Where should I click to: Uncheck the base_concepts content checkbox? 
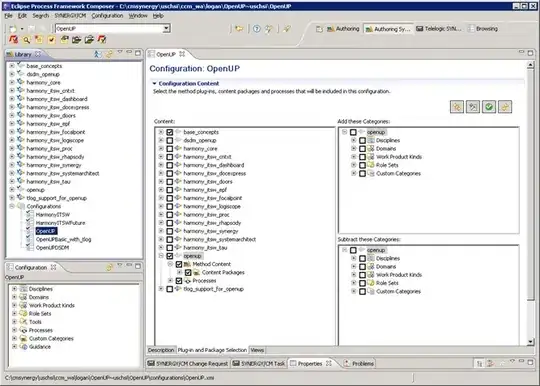tap(169, 132)
